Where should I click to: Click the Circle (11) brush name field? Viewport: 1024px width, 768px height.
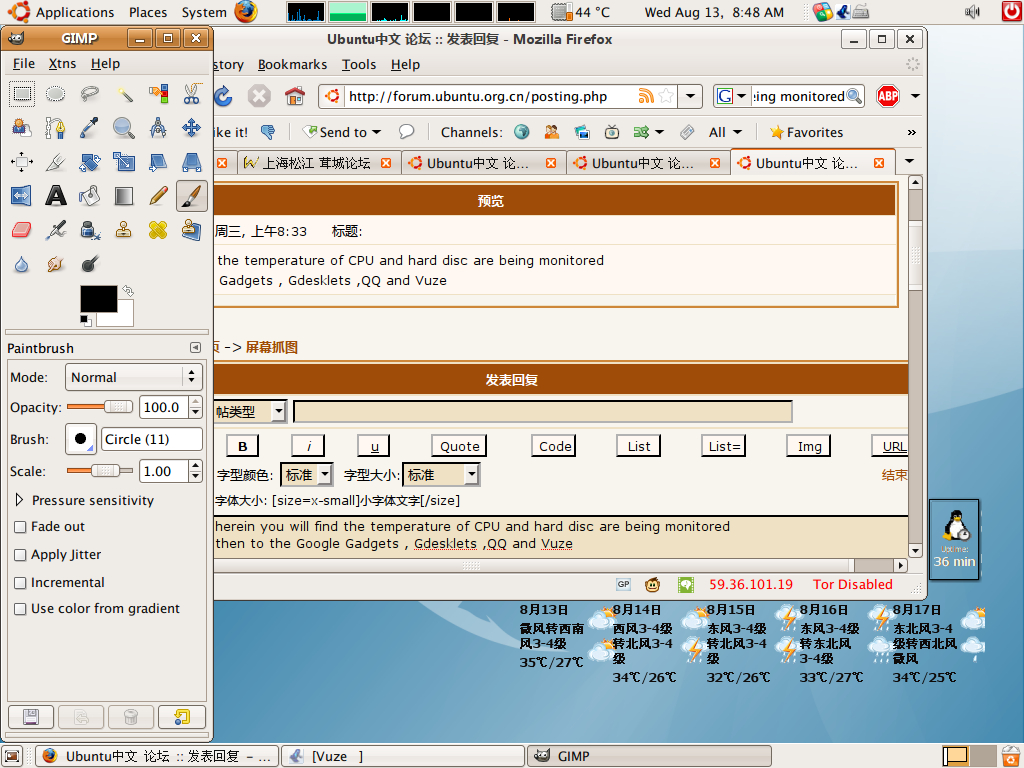[152, 439]
